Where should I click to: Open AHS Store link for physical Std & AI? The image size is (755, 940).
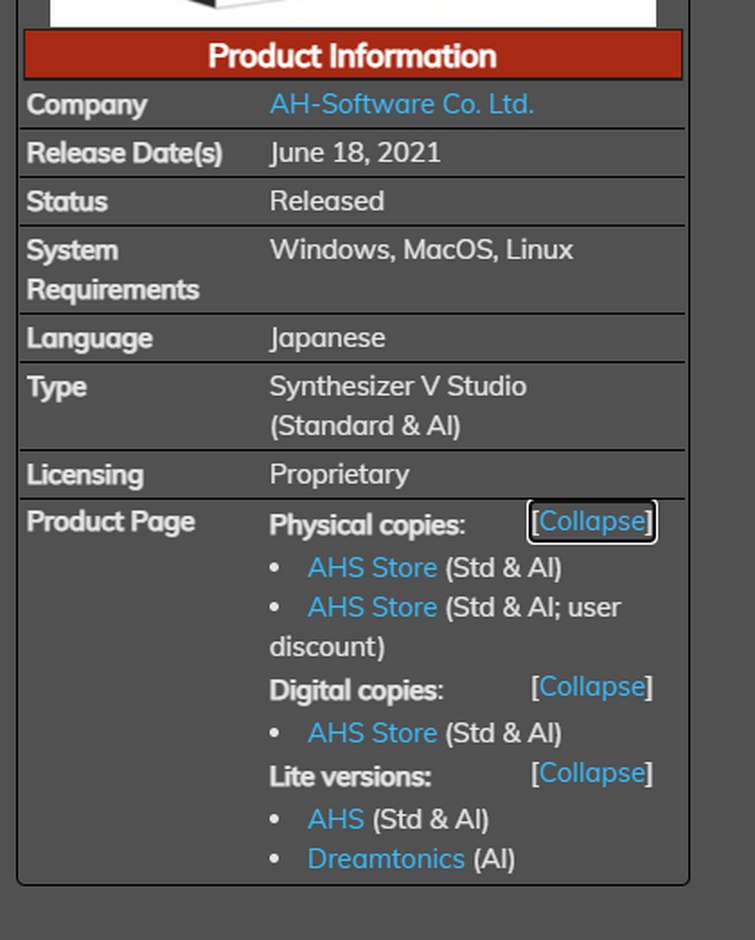(372, 568)
